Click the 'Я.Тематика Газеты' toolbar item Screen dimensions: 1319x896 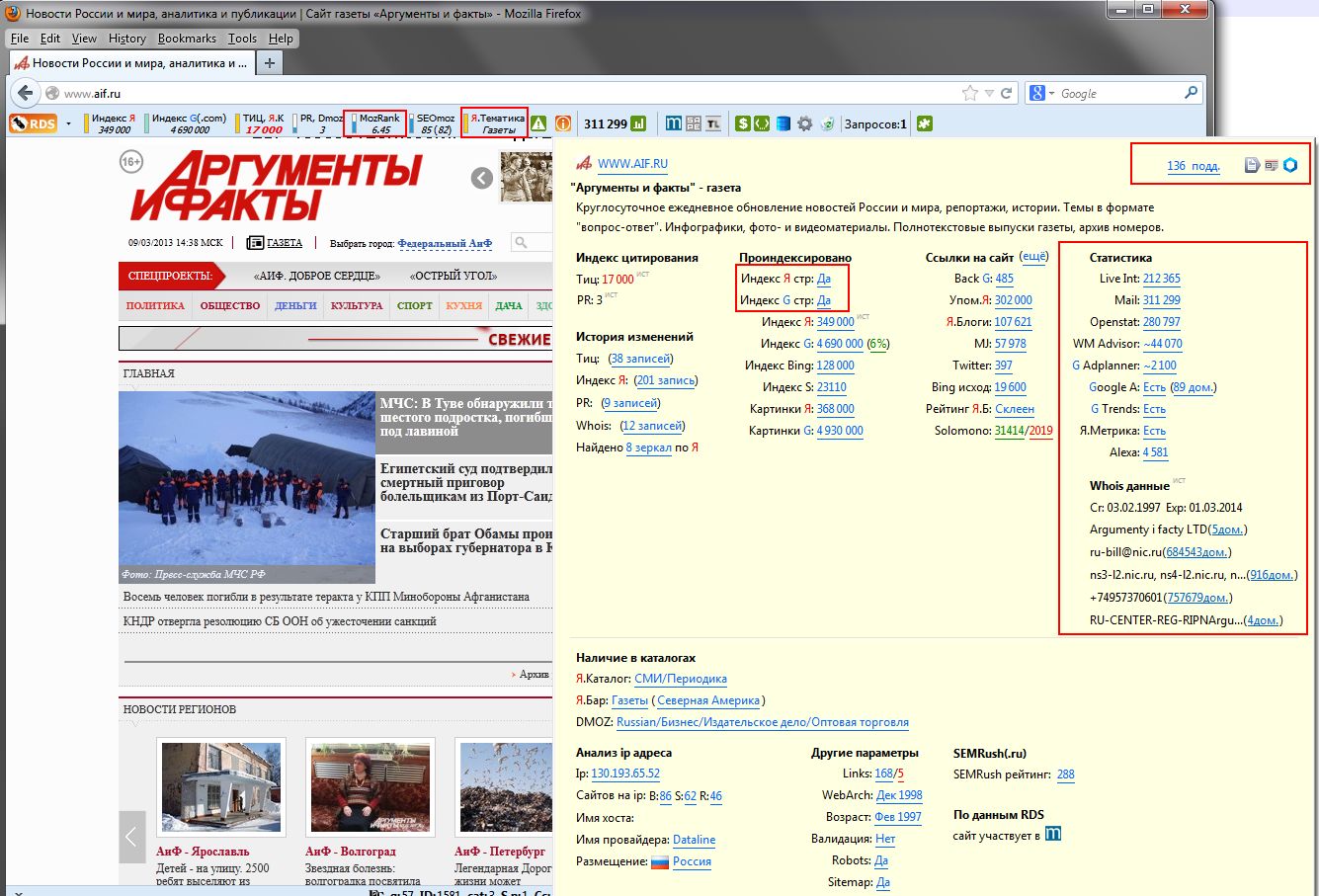pos(494,123)
